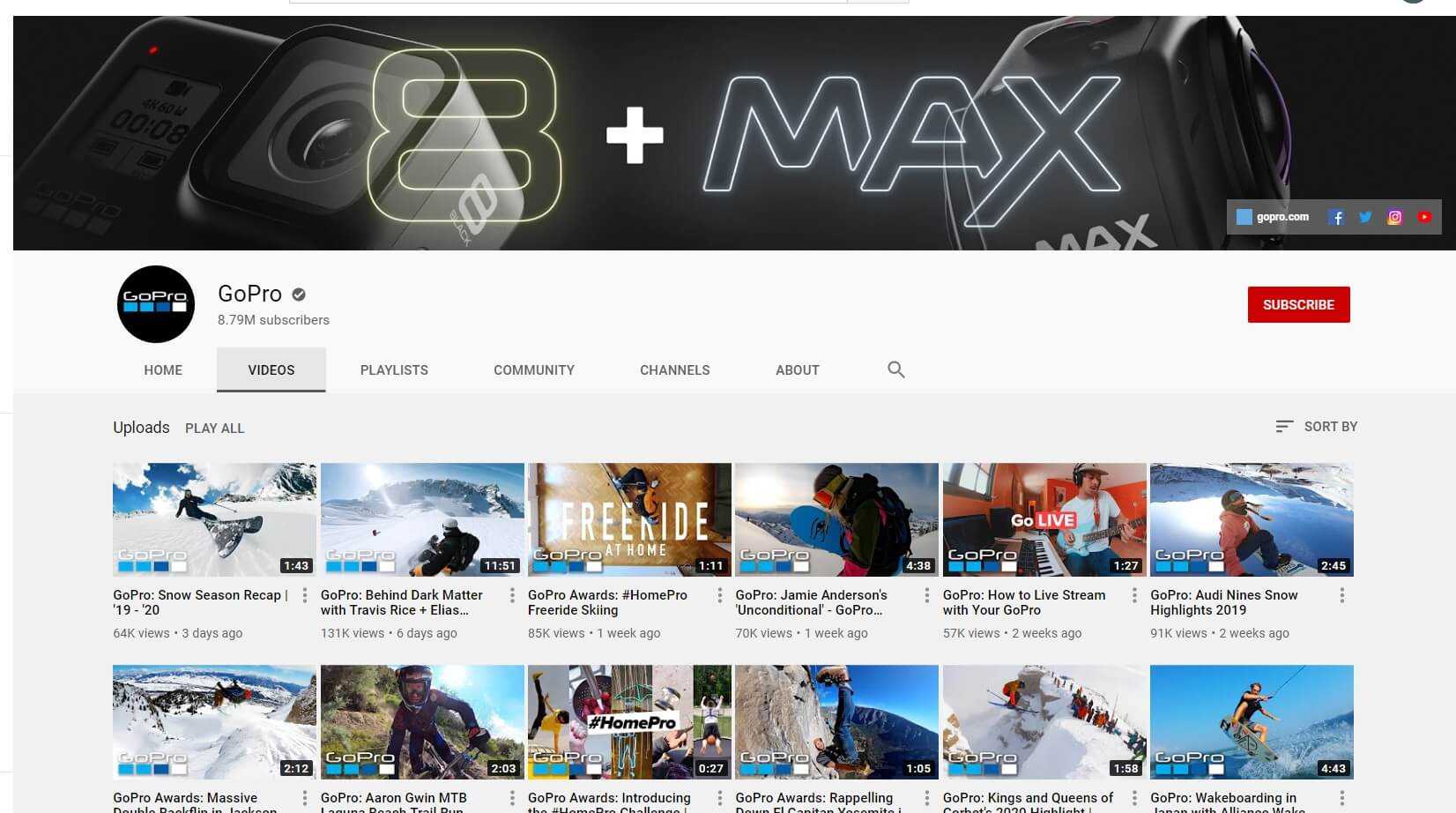Visit gopro.com link in banner
This screenshot has width=1456, height=813.
[x=1273, y=217]
